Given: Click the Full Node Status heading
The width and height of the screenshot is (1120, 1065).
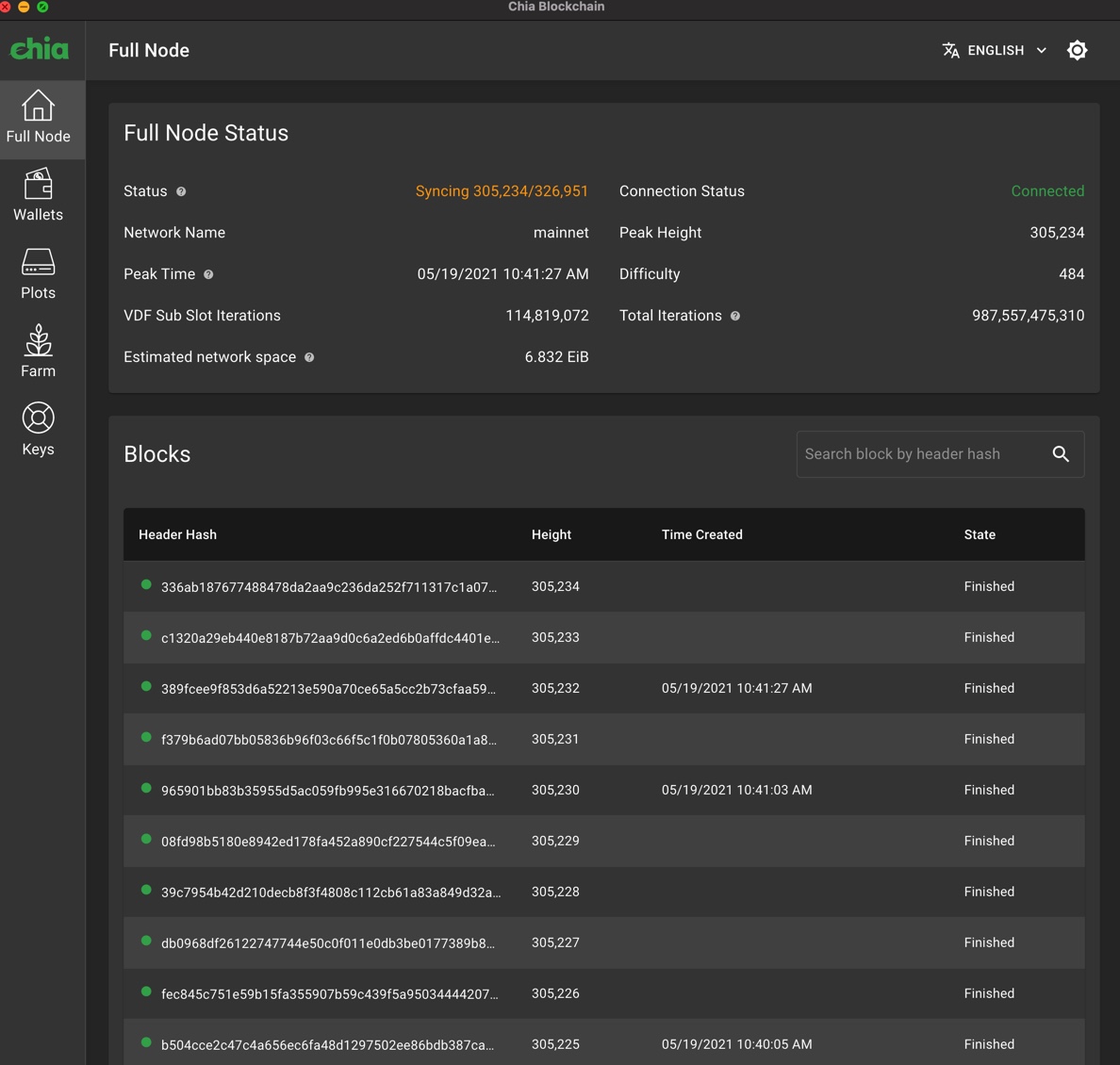Looking at the screenshot, I should click(x=206, y=133).
